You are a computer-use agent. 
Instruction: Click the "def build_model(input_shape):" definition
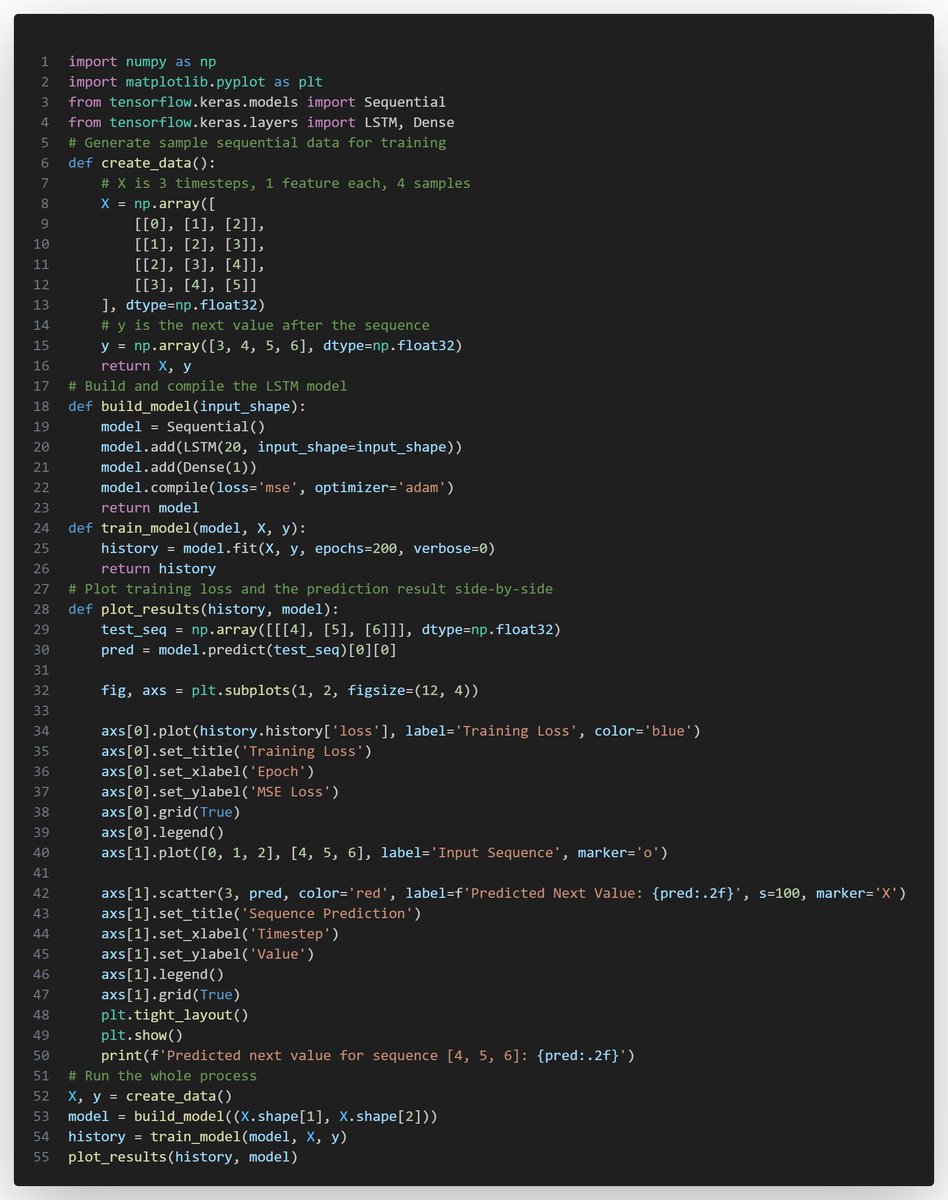[186, 406]
